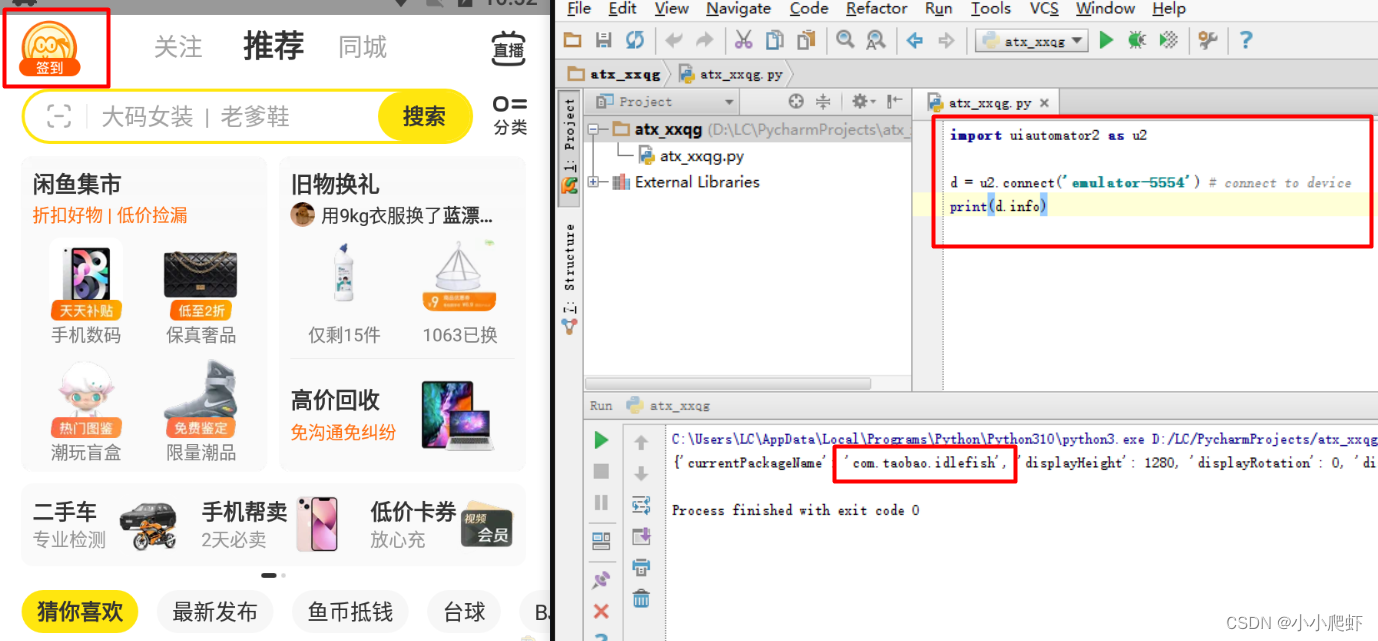
Task: Click Scroll from Source target icon
Action: [796, 101]
